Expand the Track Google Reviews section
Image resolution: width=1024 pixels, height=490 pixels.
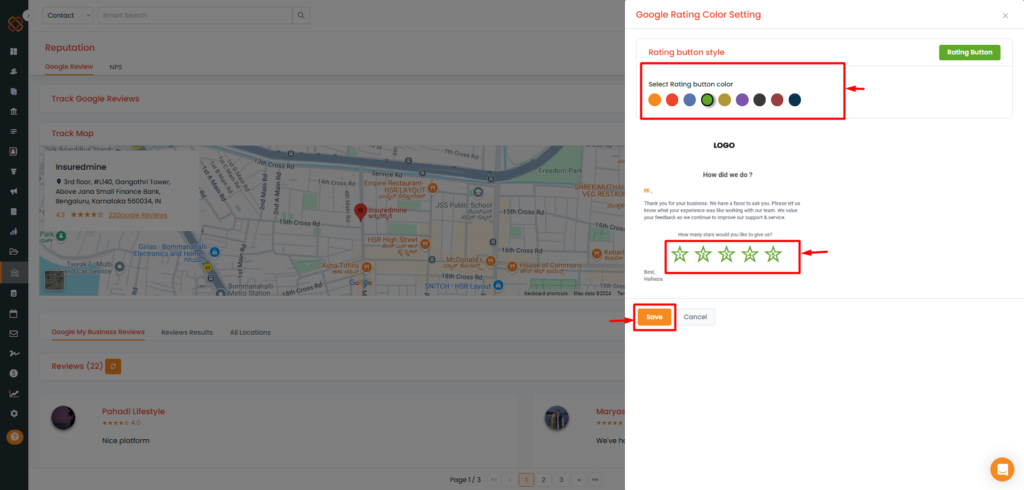pos(95,99)
